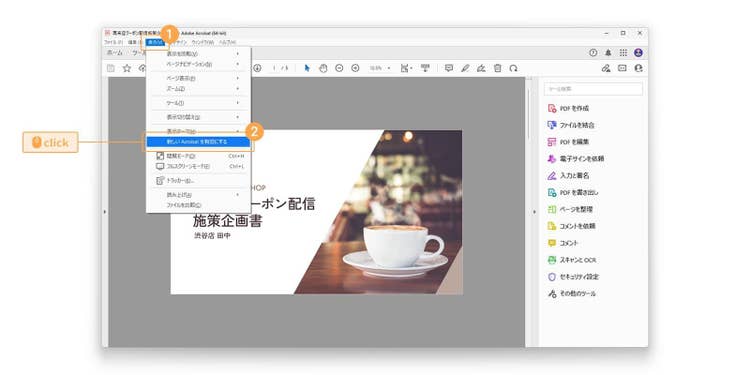
Task: Open the ウィンドウ menu in menu bar
Action: tap(203, 43)
